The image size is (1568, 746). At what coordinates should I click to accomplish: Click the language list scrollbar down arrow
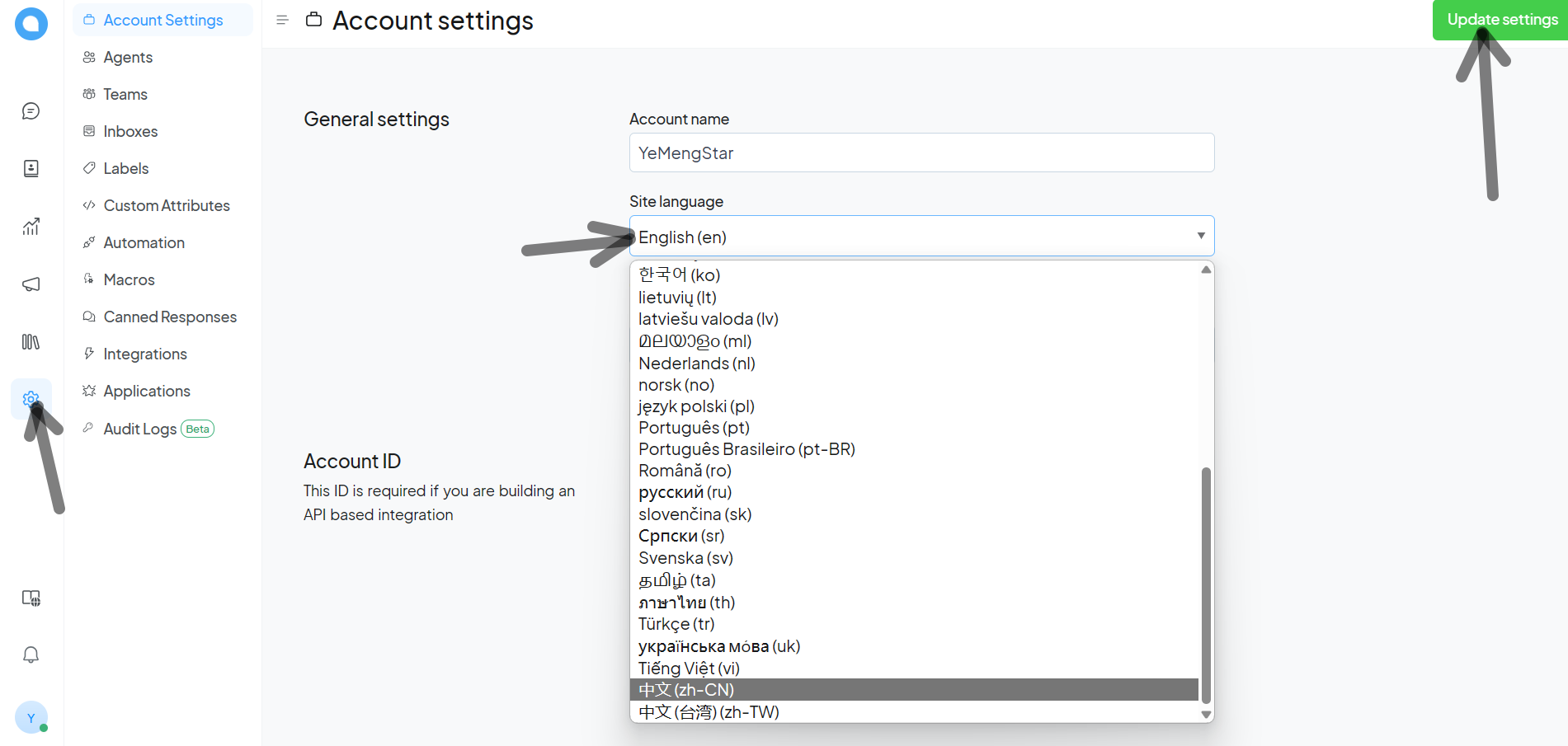click(1206, 715)
